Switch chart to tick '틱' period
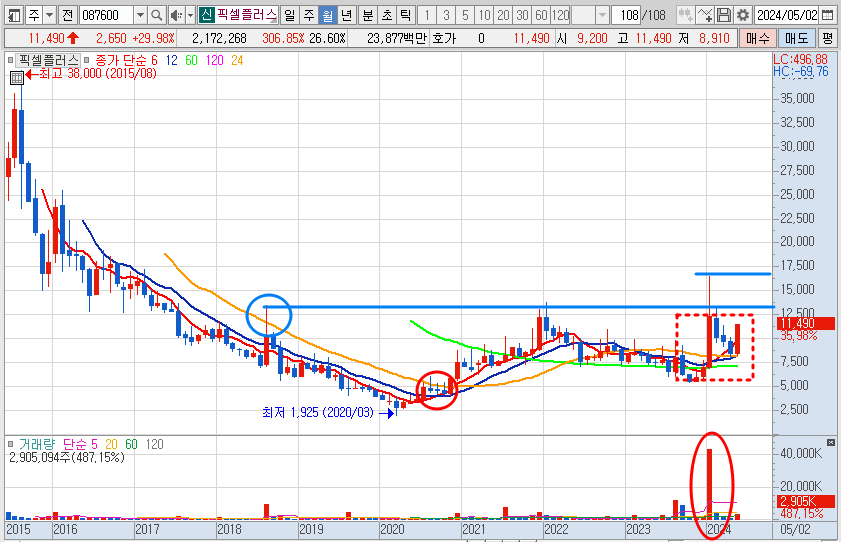The height and width of the screenshot is (542, 841). [406, 15]
